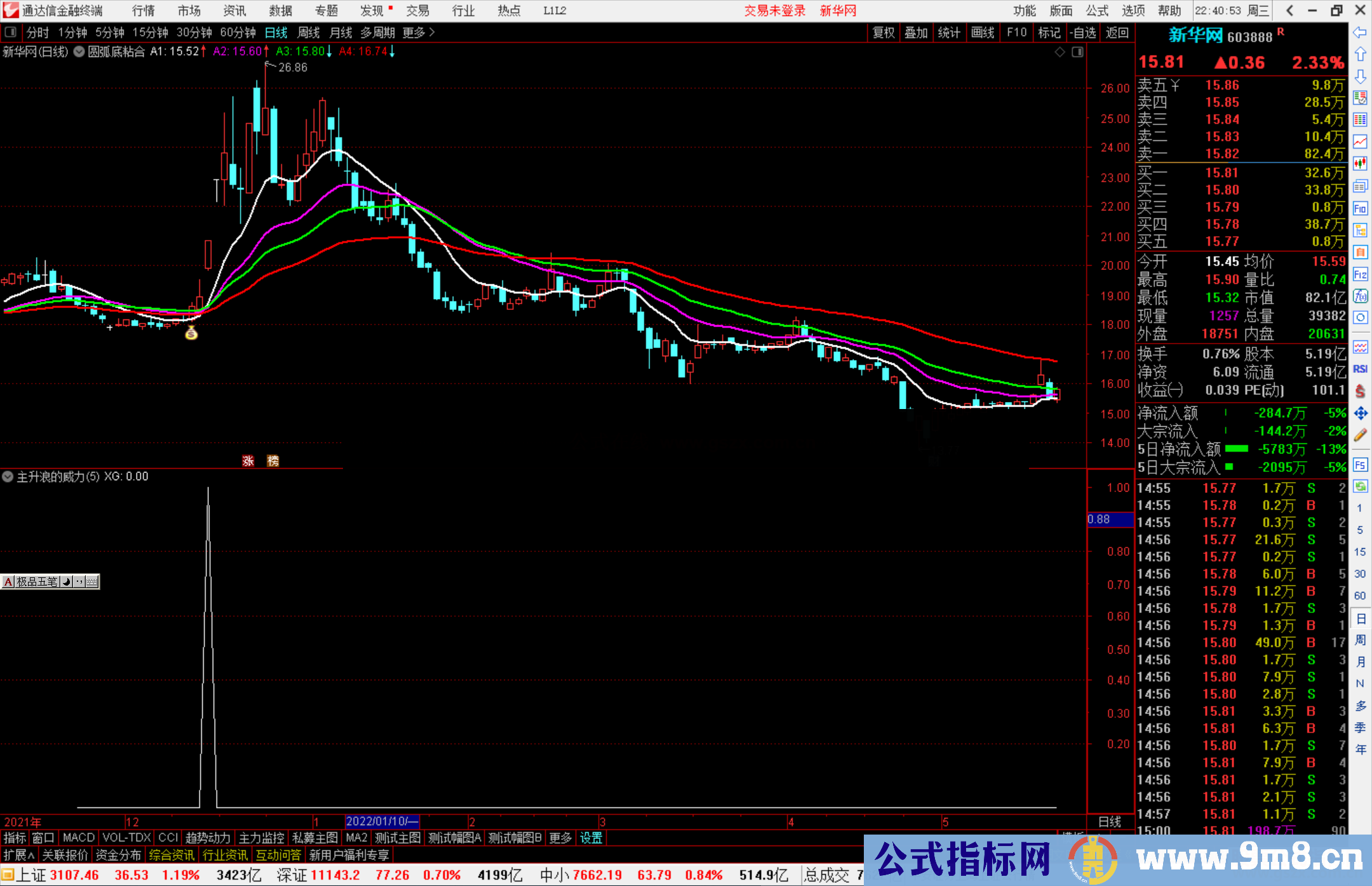The image size is (1372, 886).
Task: Click the FS sidebar icon
Action: pyautogui.click(x=1360, y=465)
